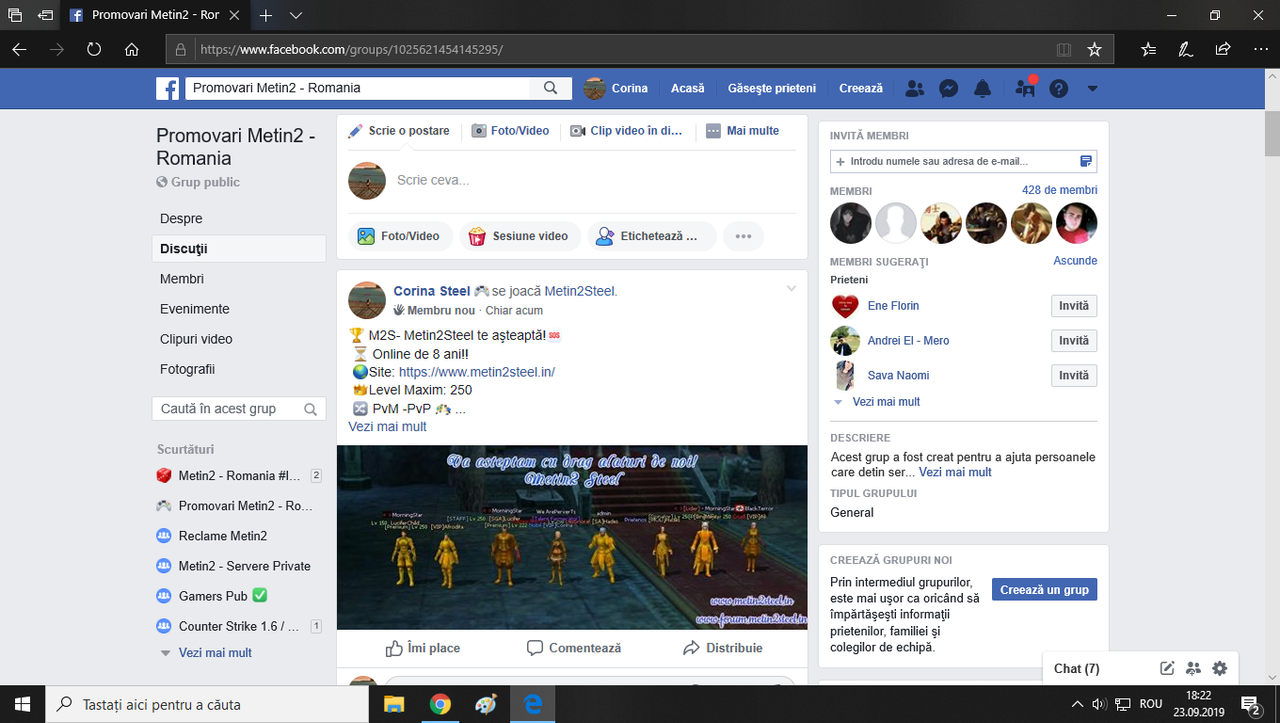
Task: Hide suggested members with Ascunde
Action: pos(1075,261)
